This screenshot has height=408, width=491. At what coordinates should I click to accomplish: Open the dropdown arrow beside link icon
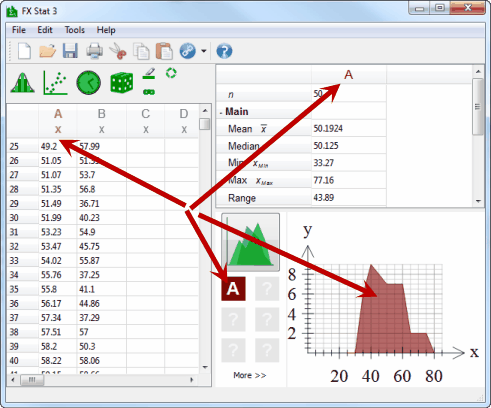(x=204, y=51)
